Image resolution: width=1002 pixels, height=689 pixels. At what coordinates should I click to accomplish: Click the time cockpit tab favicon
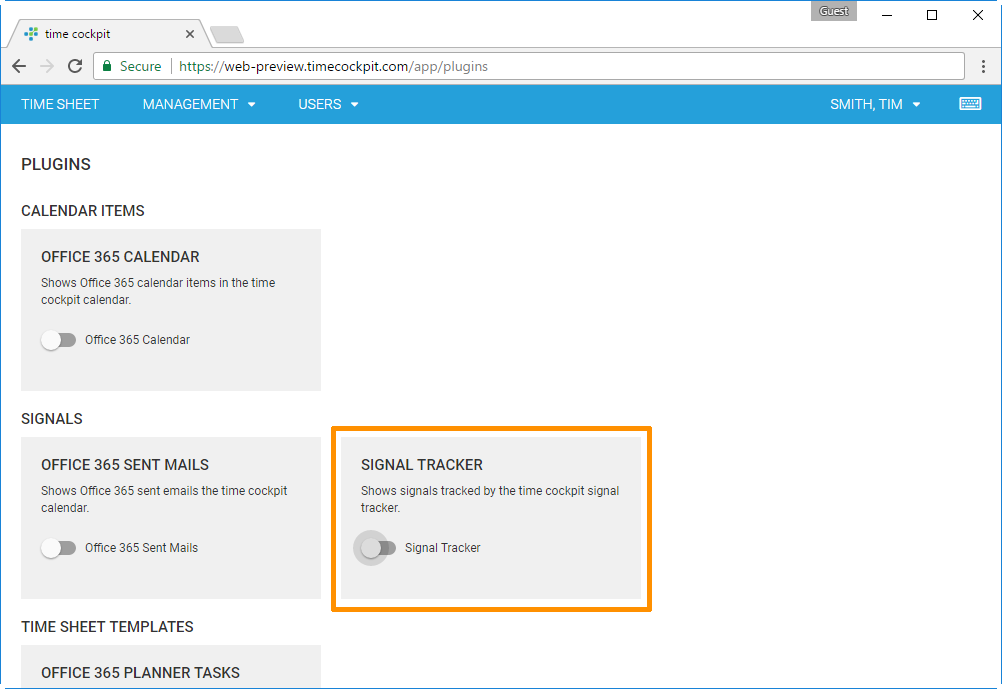click(31, 34)
